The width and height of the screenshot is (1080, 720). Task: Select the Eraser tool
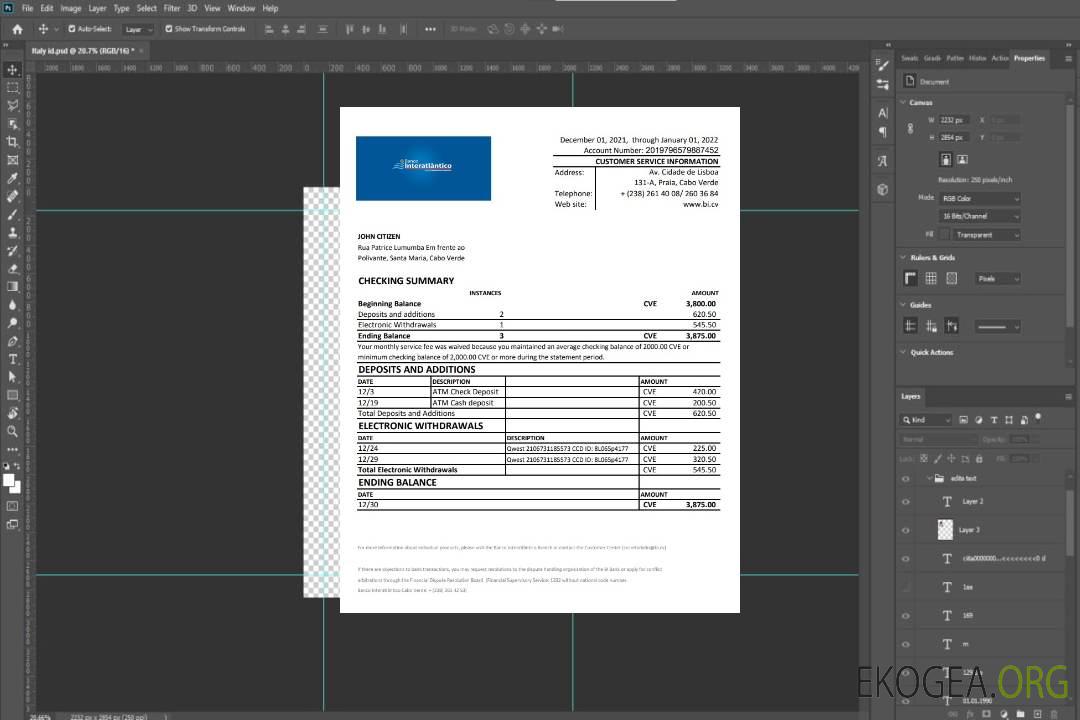(x=12, y=269)
